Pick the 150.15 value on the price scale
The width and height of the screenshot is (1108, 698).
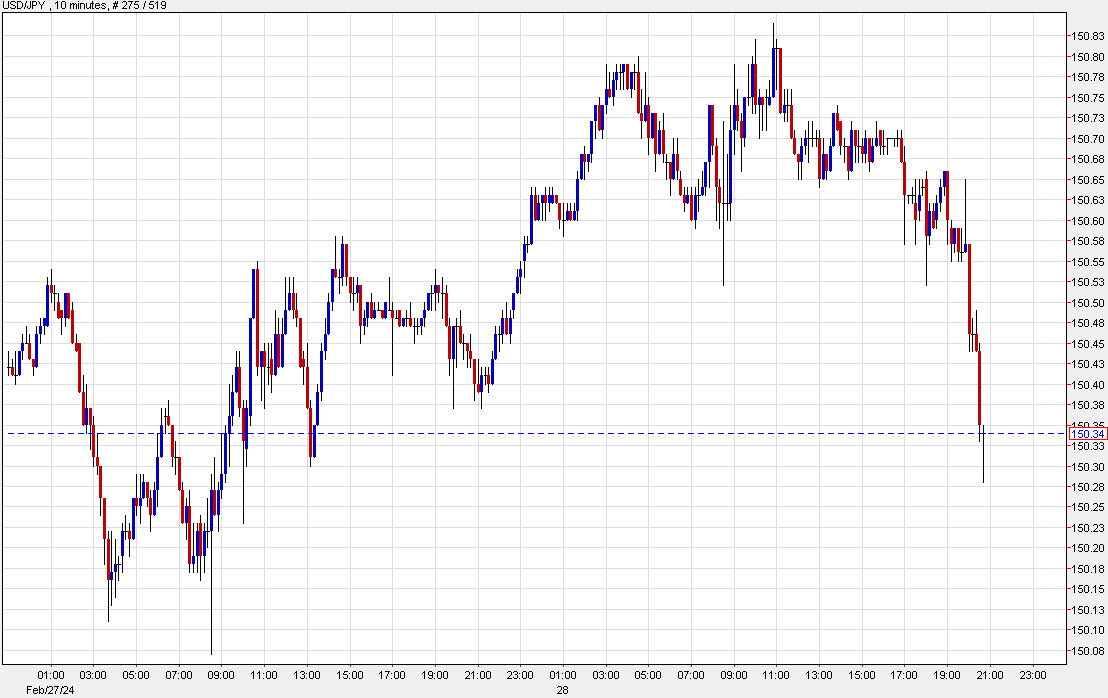tap(1088, 588)
